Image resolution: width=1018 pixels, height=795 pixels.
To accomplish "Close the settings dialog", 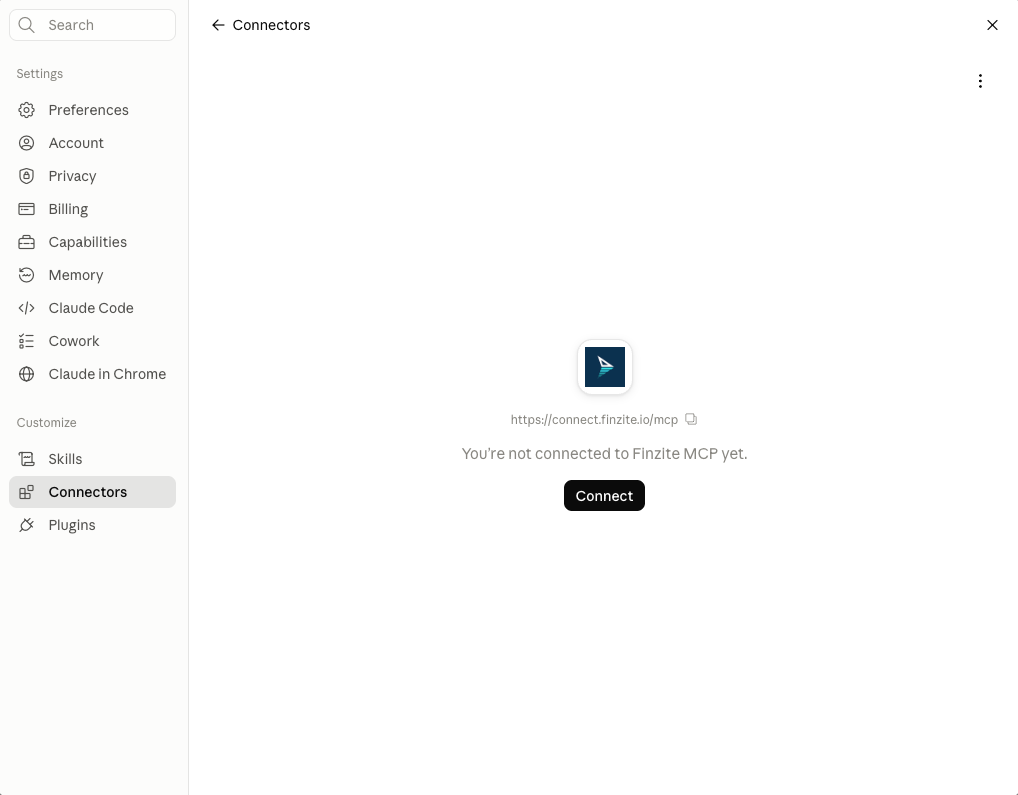I will click(992, 25).
